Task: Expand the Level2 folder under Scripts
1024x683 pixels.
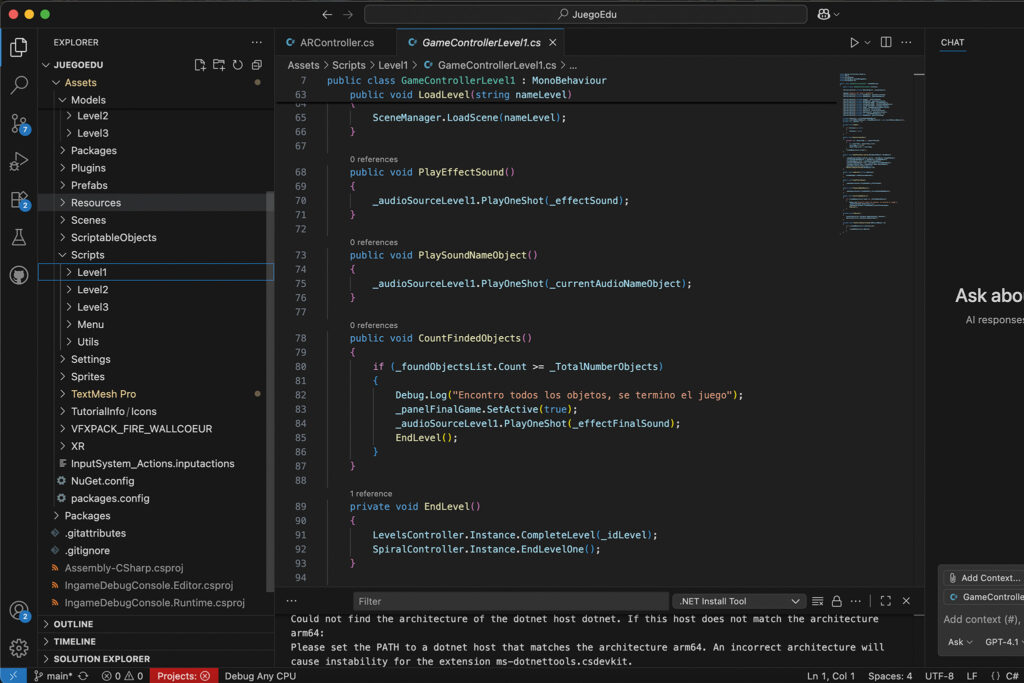Action: pyautogui.click(x=92, y=290)
